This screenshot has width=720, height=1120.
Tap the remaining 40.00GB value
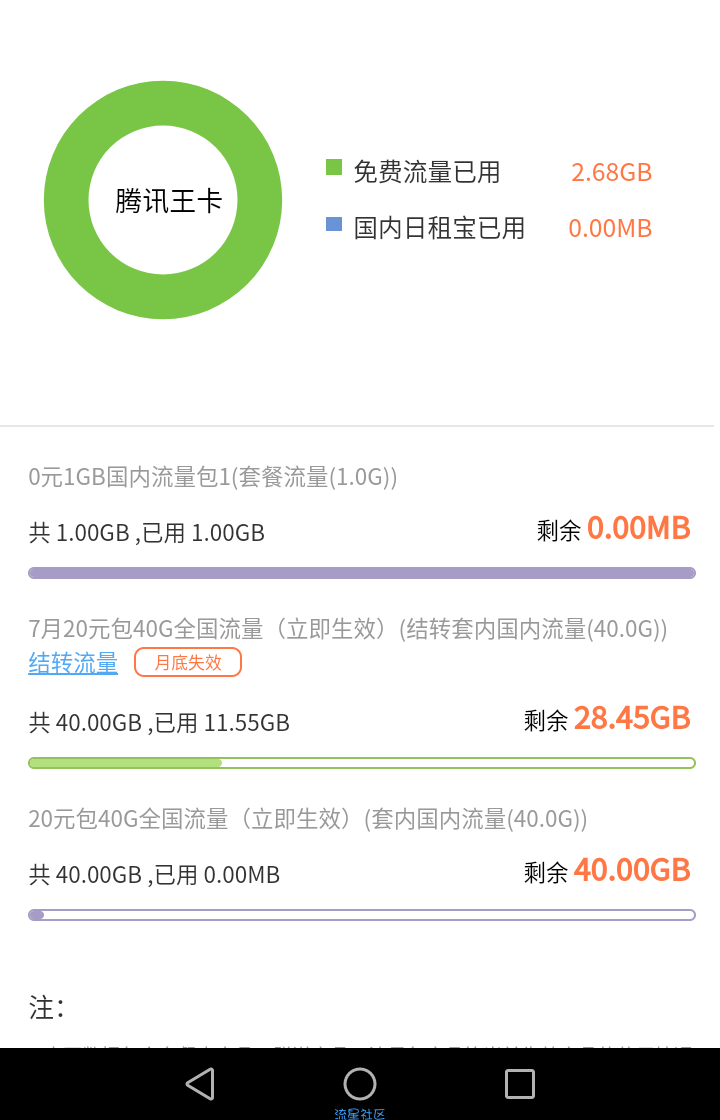pyautogui.click(x=632, y=870)
